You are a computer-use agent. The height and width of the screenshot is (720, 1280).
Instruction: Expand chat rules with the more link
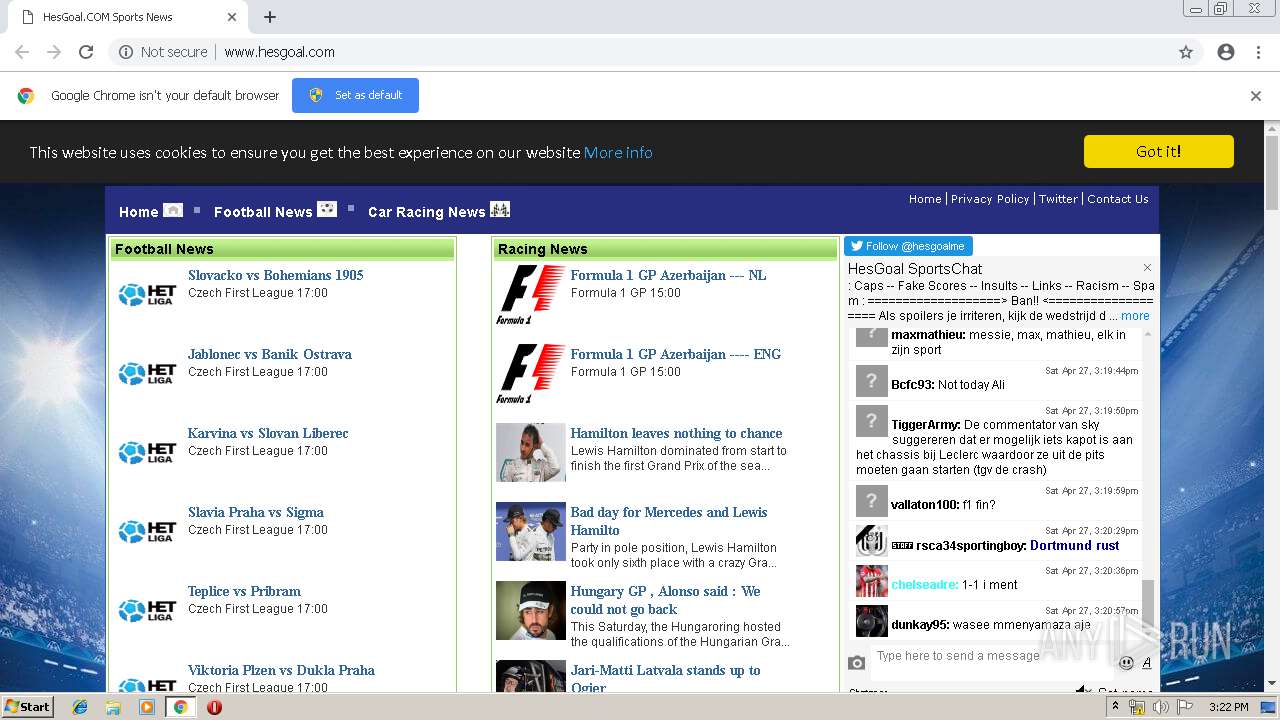point(1135,316)
